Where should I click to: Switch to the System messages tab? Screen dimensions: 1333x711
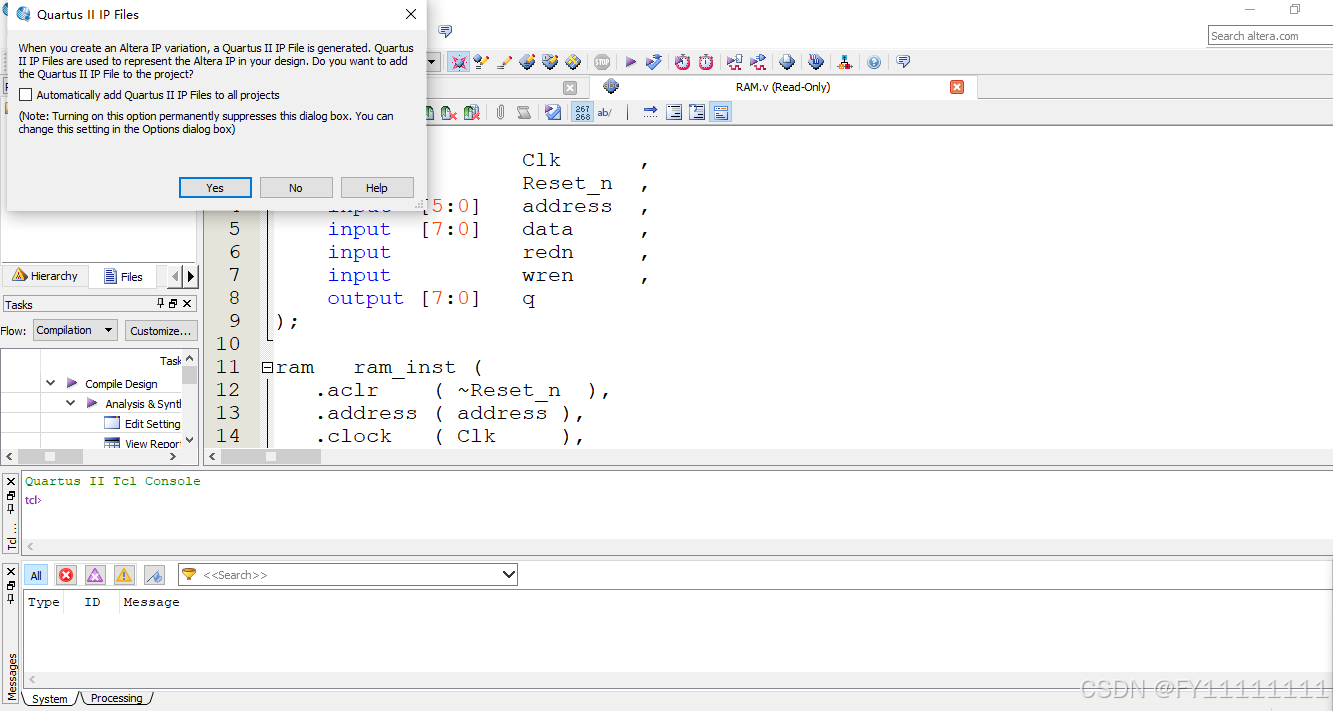coord(50,699)
